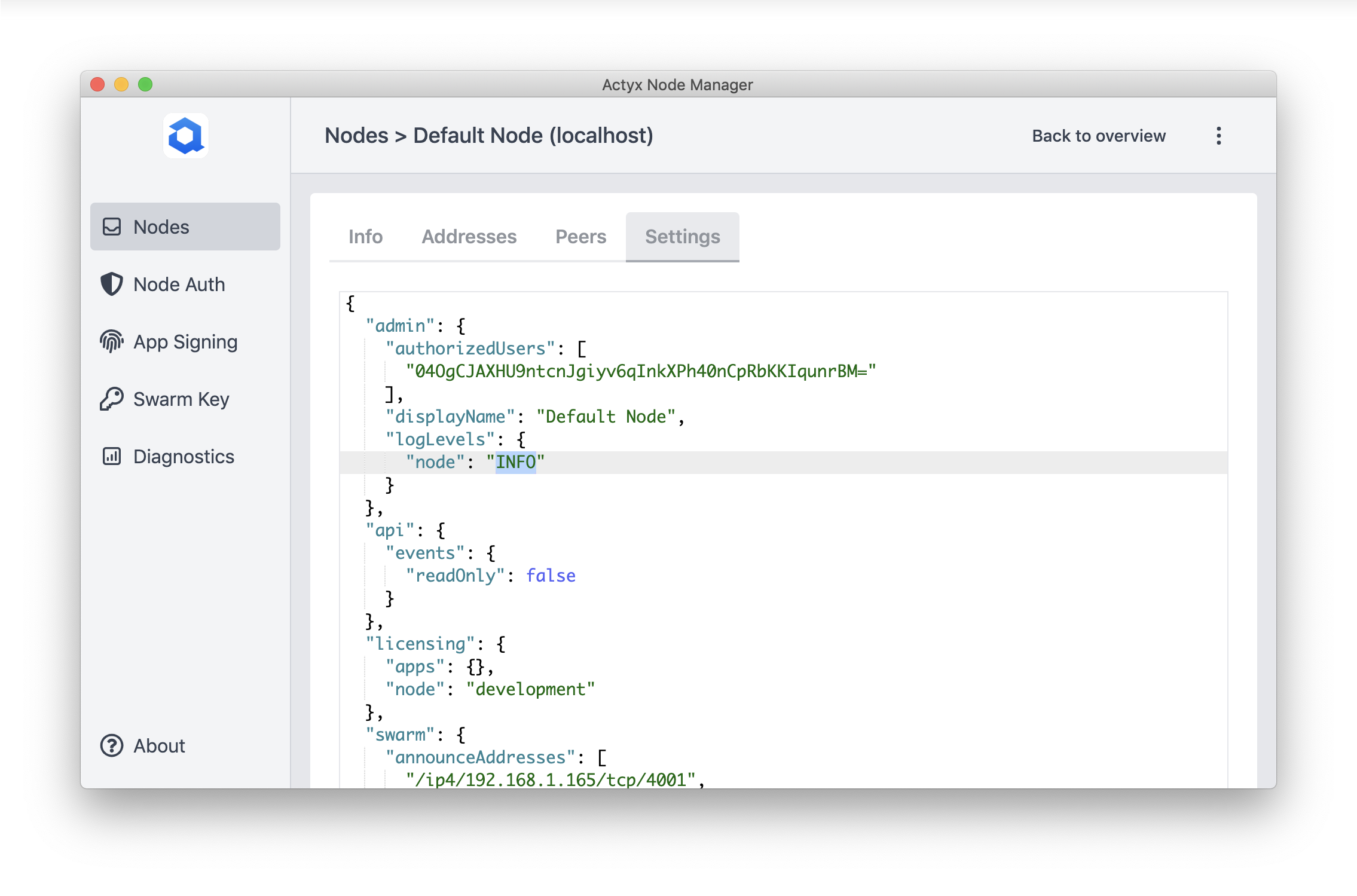Switch to the Peers tab
Viewport: 1357px width, 896px height.
click(580, 237)
